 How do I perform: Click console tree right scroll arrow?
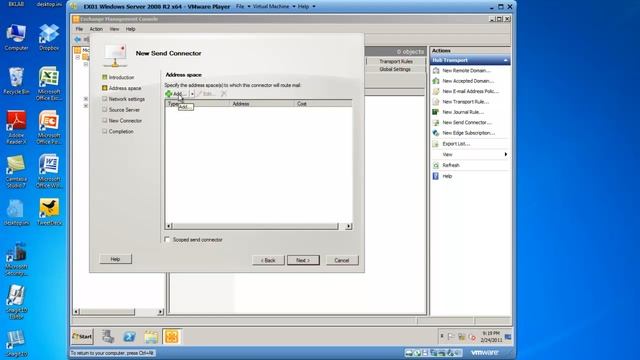pos(160,312)
